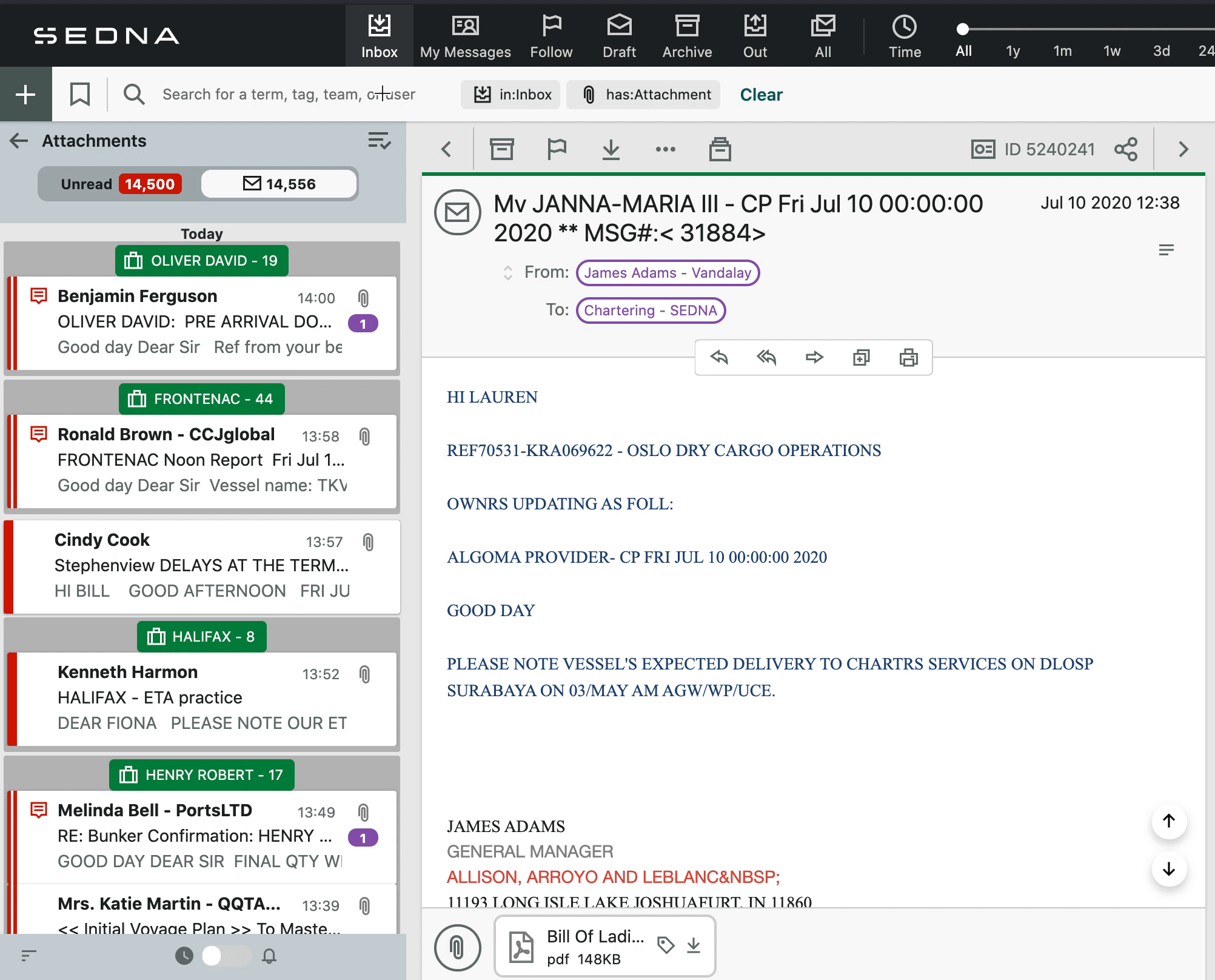Archive the open message
This screenshot has width=1215, height=980.
pos(501,149)
